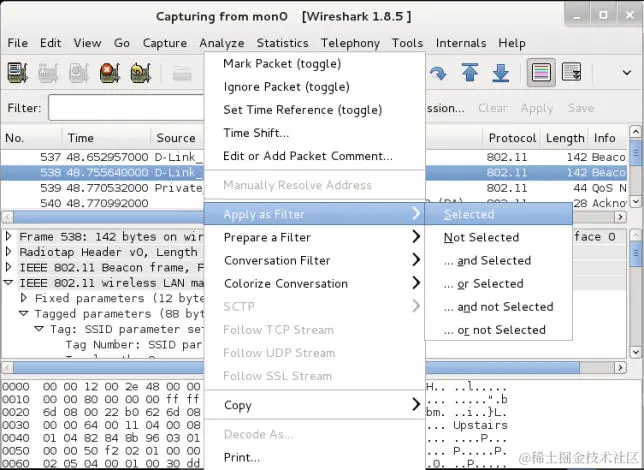Collapse IEEE 802.11 wireless LAN node
The image size is (644, 470).
click(x=8, y=283)
